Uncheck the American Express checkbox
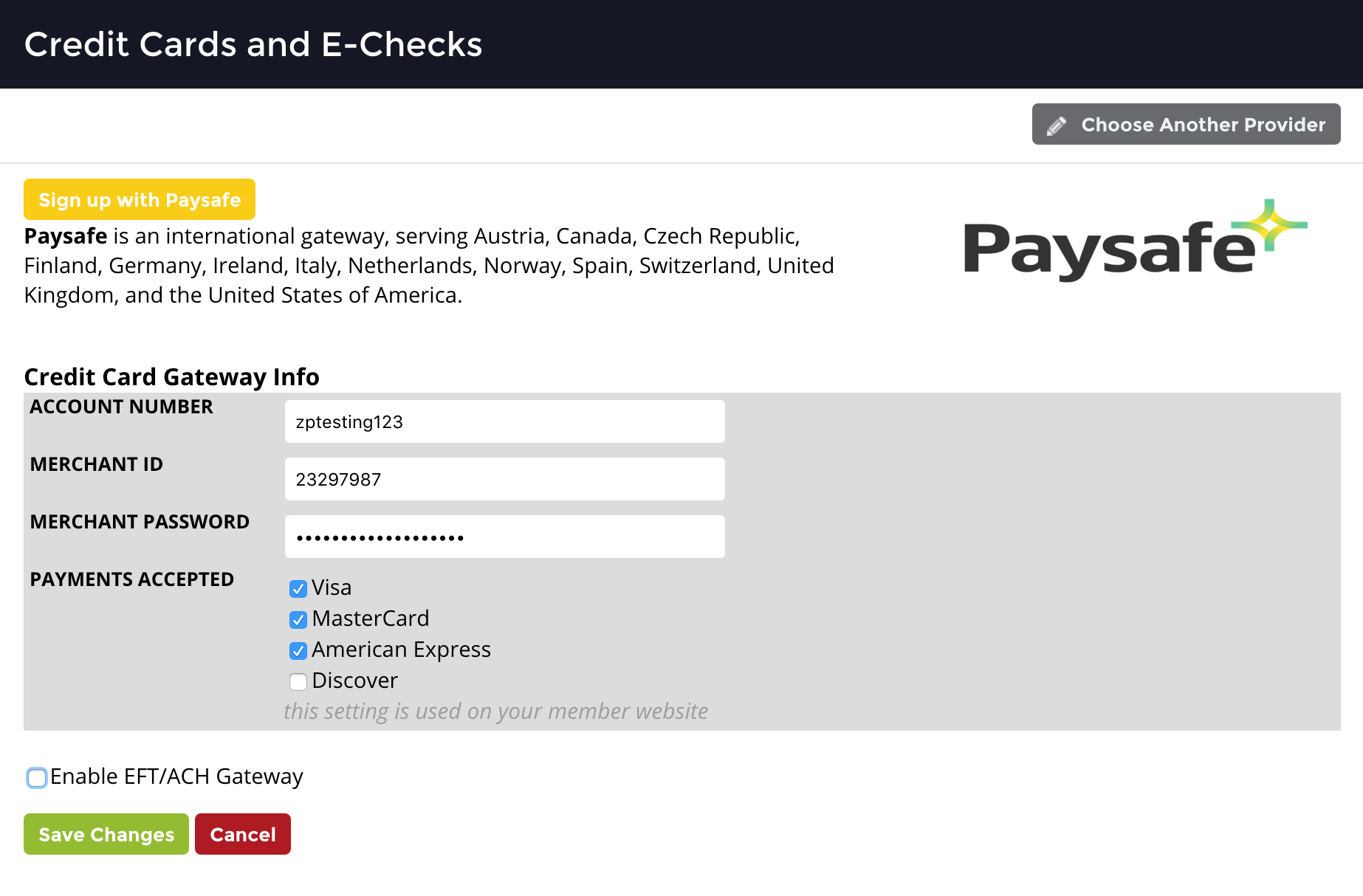Image resolution: width=1363 pixels, height=896 pixels. point(298,650)
